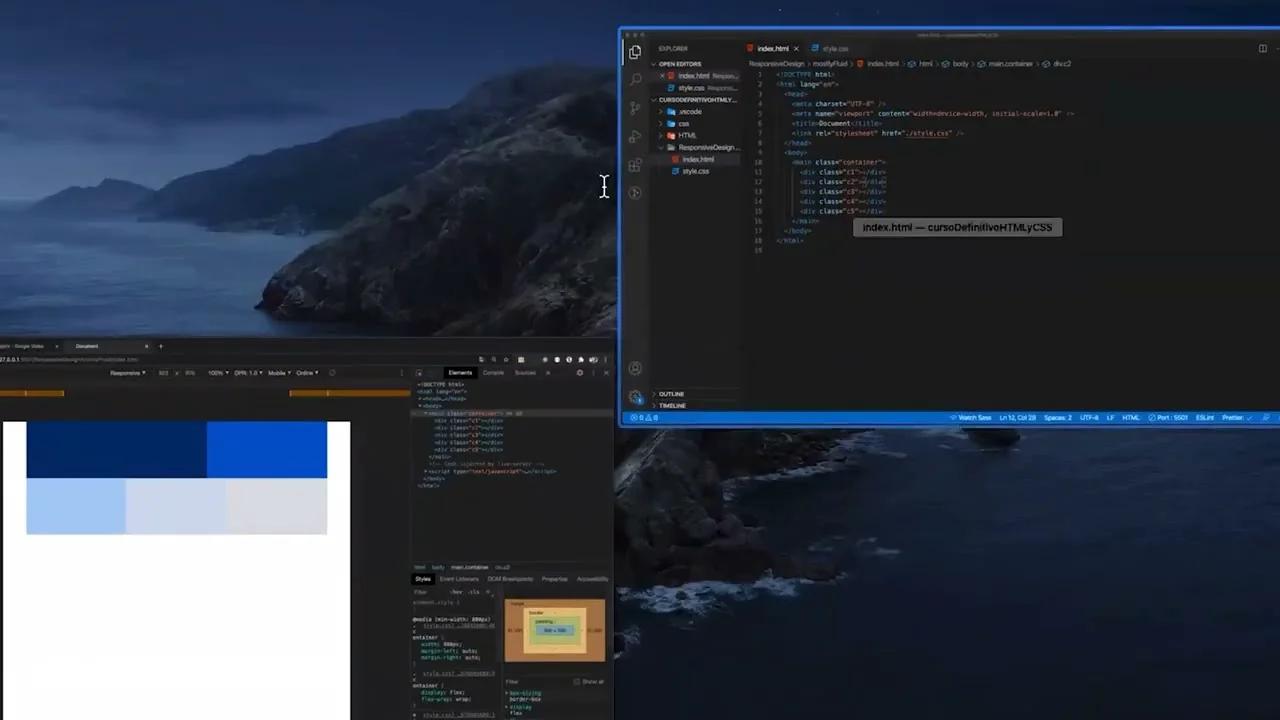Click the main.container breadcrumb above the editor
The height and width of the screenshot is (720, 1280).
tap(1010, 63)
